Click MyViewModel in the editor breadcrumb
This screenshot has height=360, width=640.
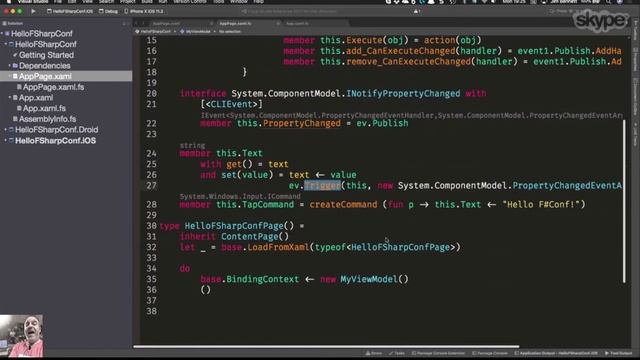point(198,31)
